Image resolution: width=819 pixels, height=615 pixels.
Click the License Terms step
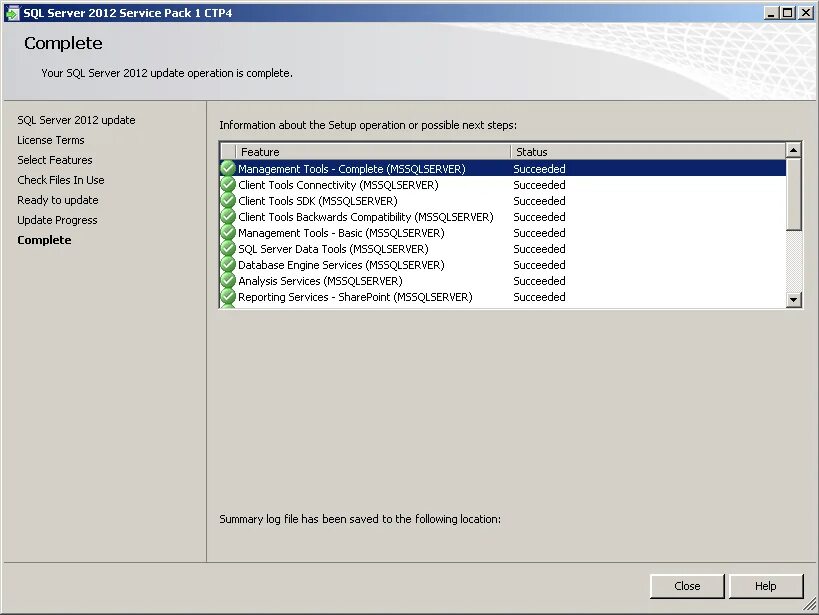pos(51,140)
